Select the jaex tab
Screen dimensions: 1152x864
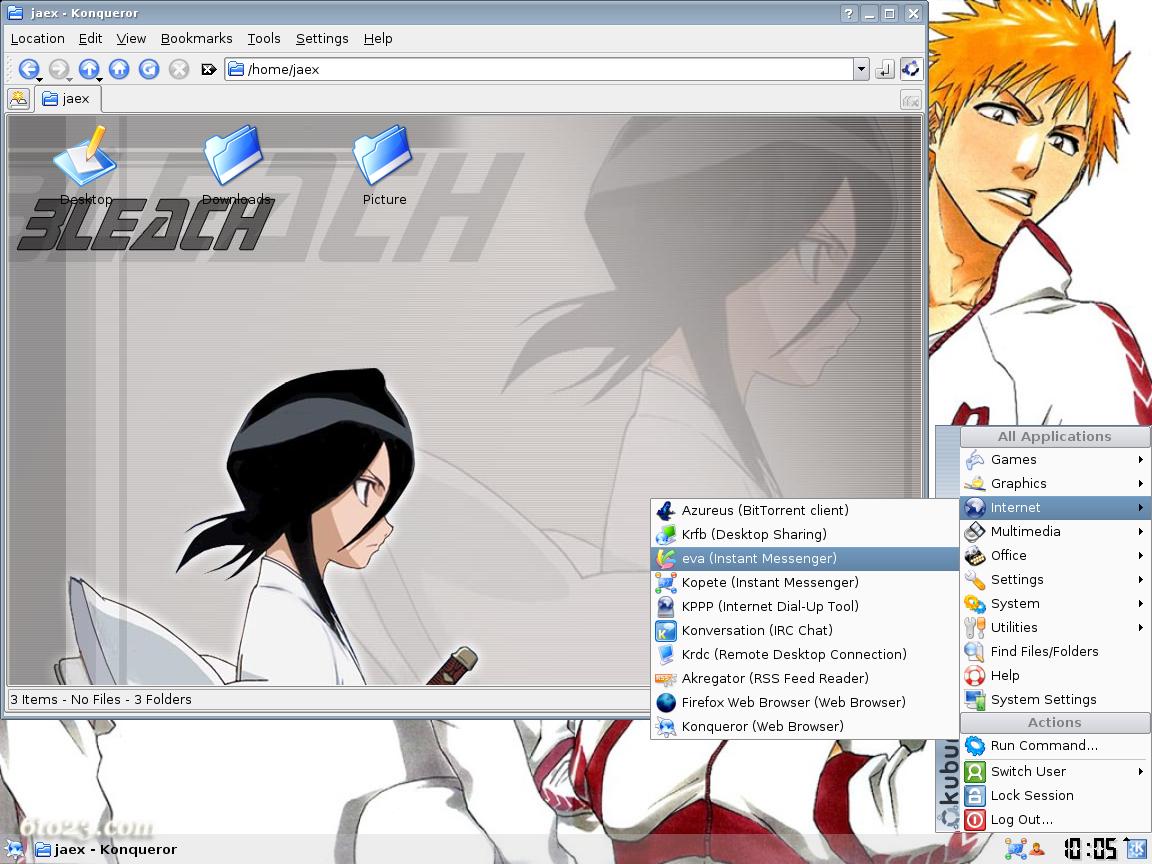click(67, 99)
